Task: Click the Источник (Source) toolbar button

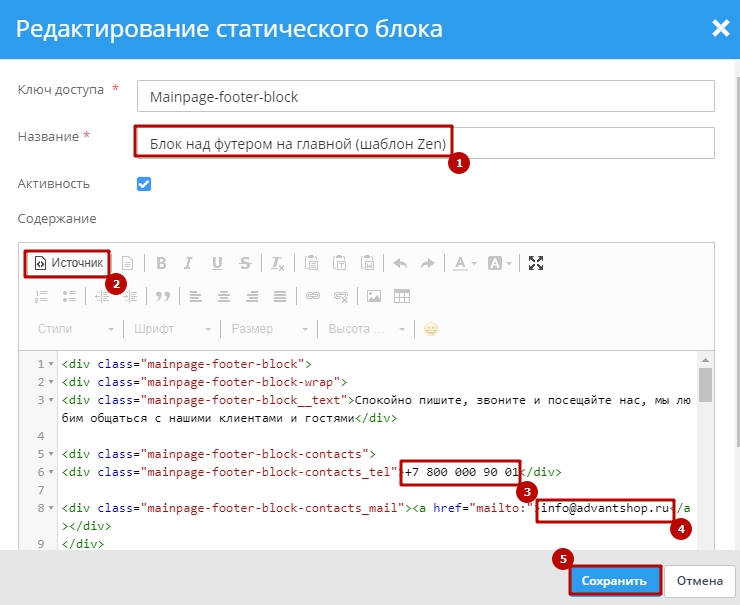Action: [68, 263]
